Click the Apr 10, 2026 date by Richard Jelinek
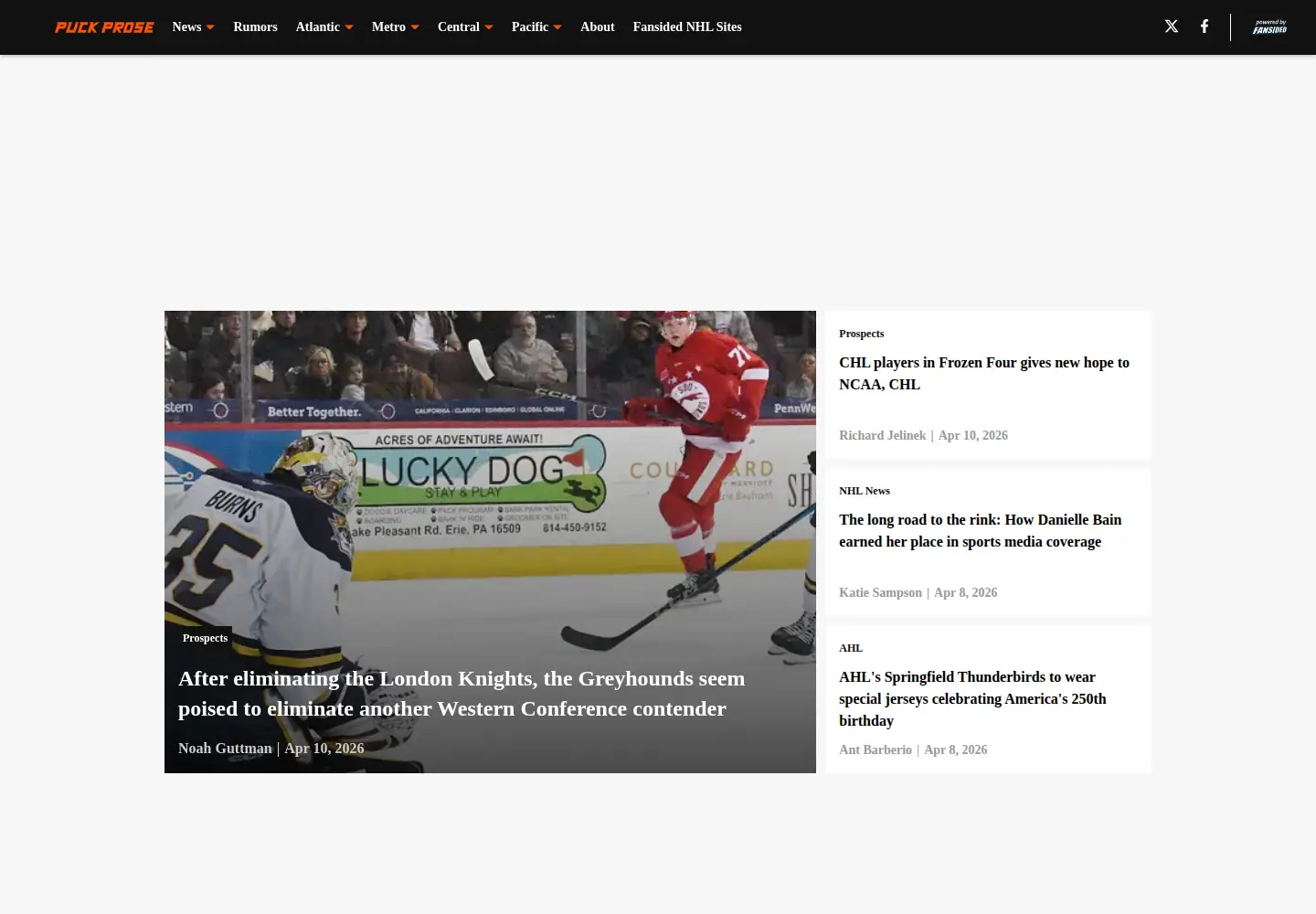Viewport: 1316px width, 914px height. tap(973, 436)
